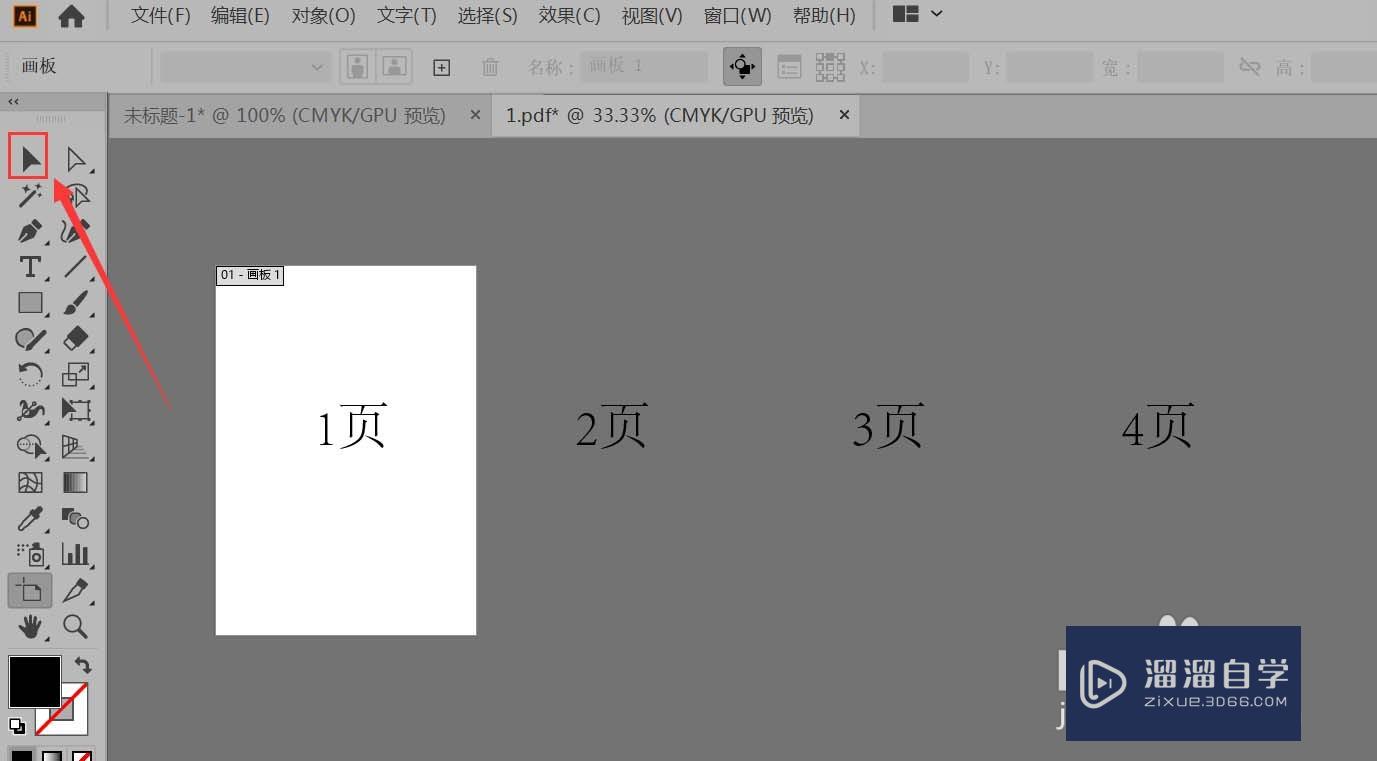Select the Type tool
Image resolution: width=1377 pixels, height=761 pixels.
point(30,267)
